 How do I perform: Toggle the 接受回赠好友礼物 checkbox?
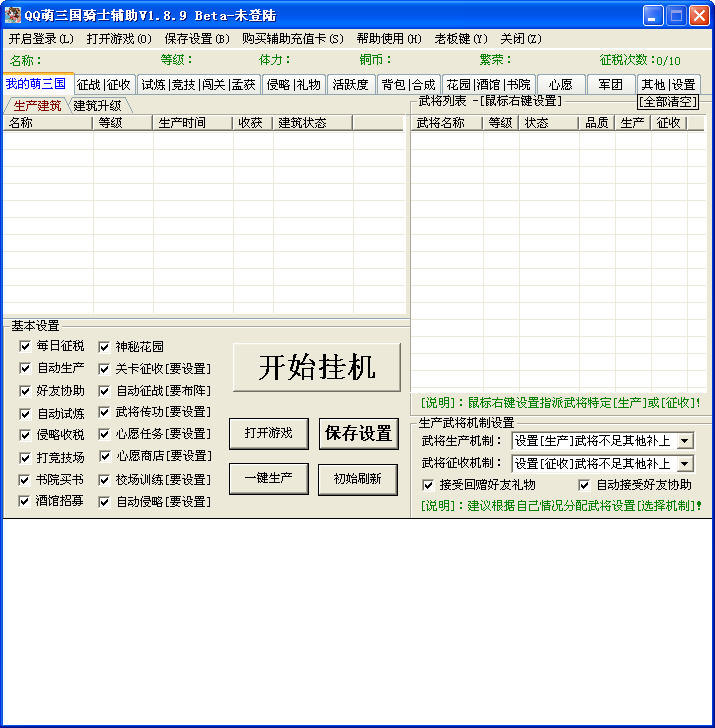pyautogui.click(x=428, y=486)
